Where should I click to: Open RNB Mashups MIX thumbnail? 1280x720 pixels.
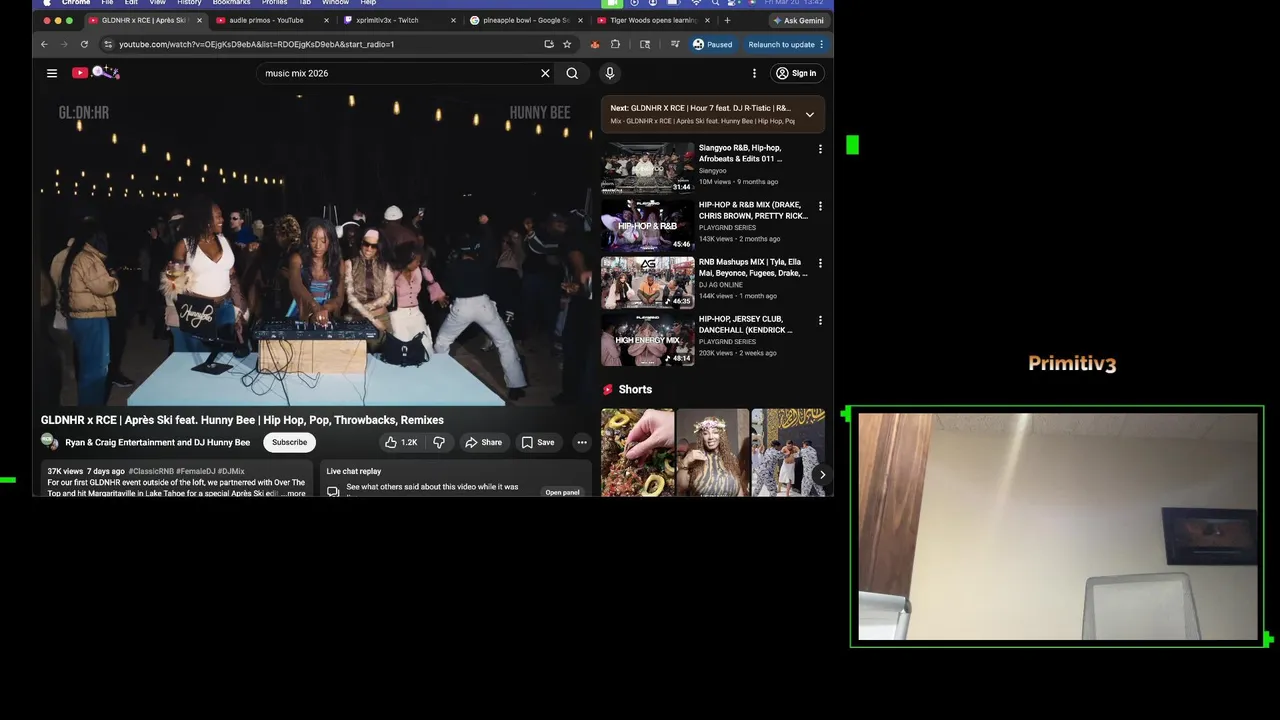click(x=647, y=281)
